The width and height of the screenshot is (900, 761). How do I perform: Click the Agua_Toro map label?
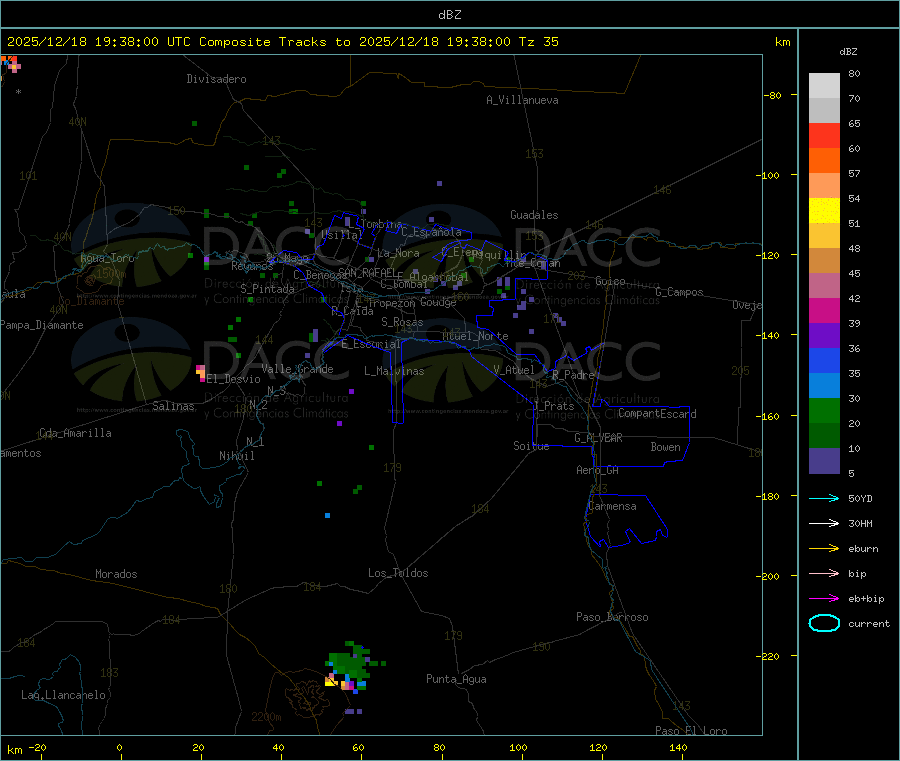107,258
